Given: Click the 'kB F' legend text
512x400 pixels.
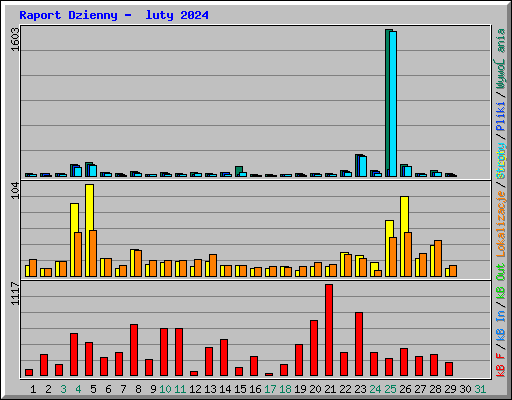Looking at the screenshot, I should click(x=501, y=365).
